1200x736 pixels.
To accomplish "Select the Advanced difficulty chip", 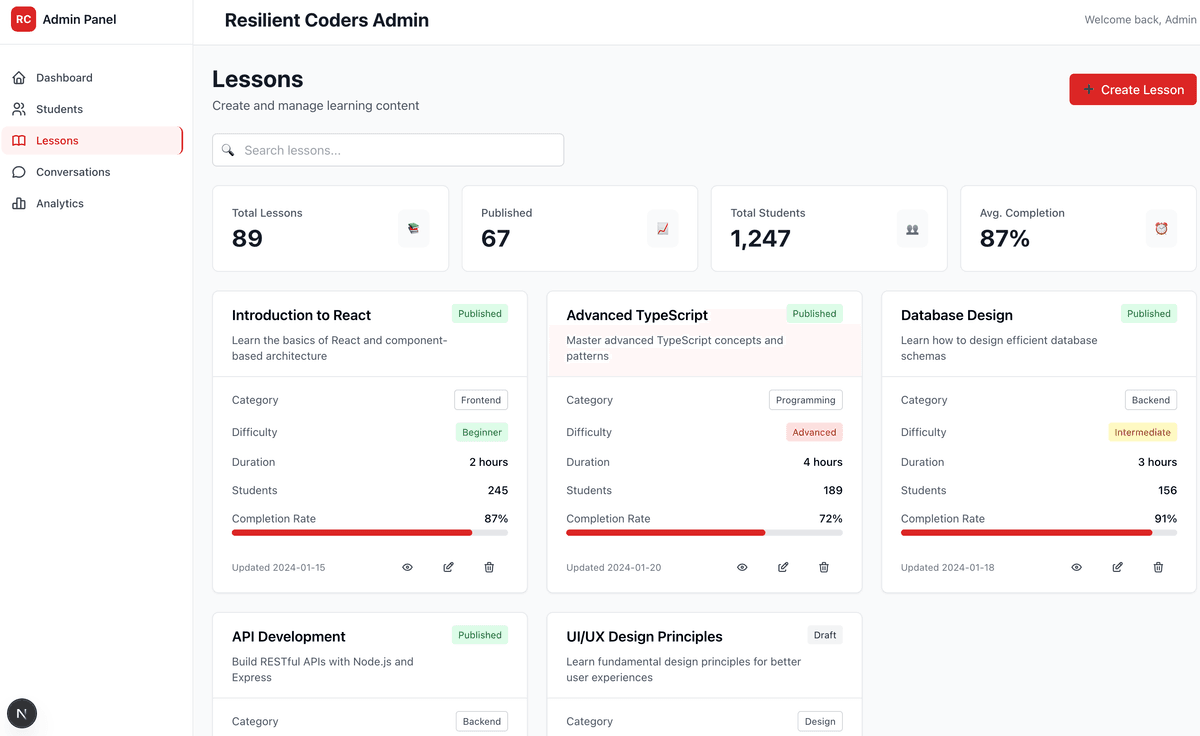I will 814,432.
